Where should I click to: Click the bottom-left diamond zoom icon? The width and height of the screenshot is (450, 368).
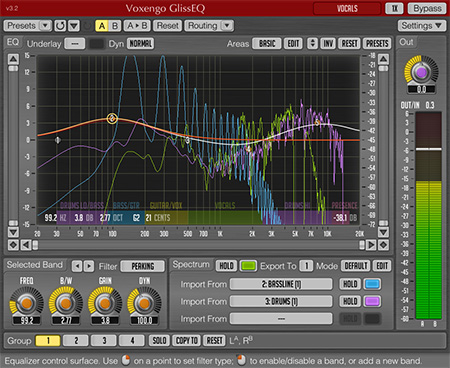[13, 245]
